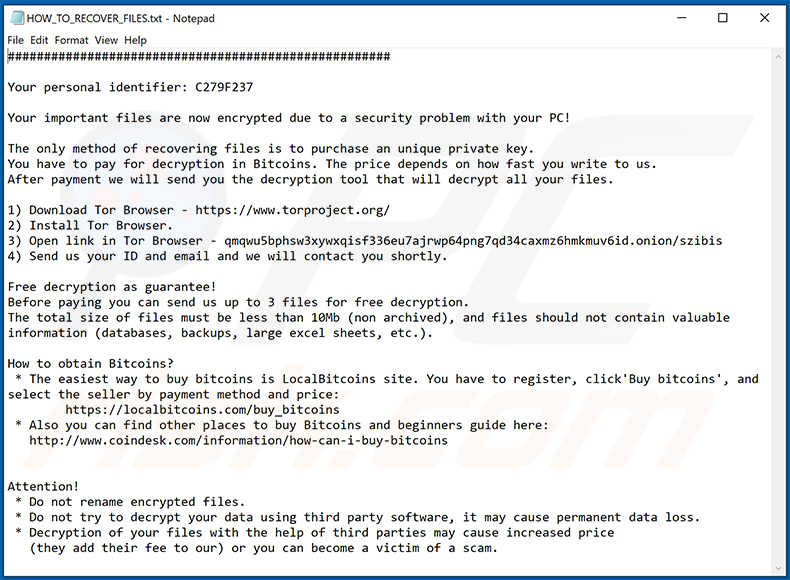Screen dimensions: 790x580
Task: Click the 'Attention!' heading line
Action: 43,486
